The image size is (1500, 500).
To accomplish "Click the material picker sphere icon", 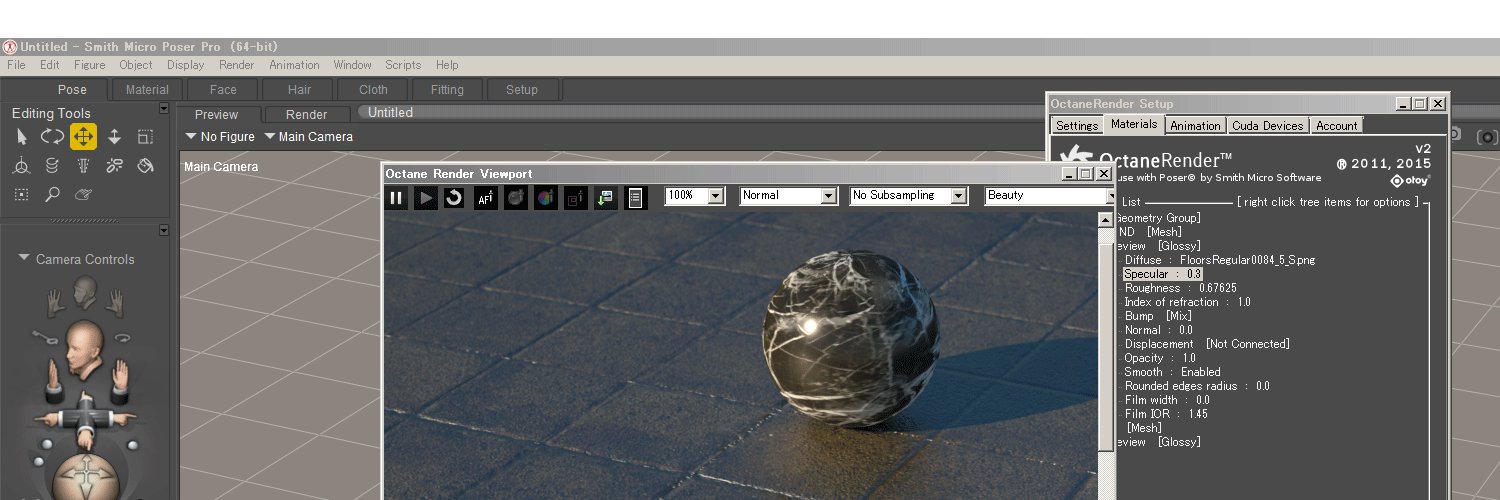I will pos(515,197).
